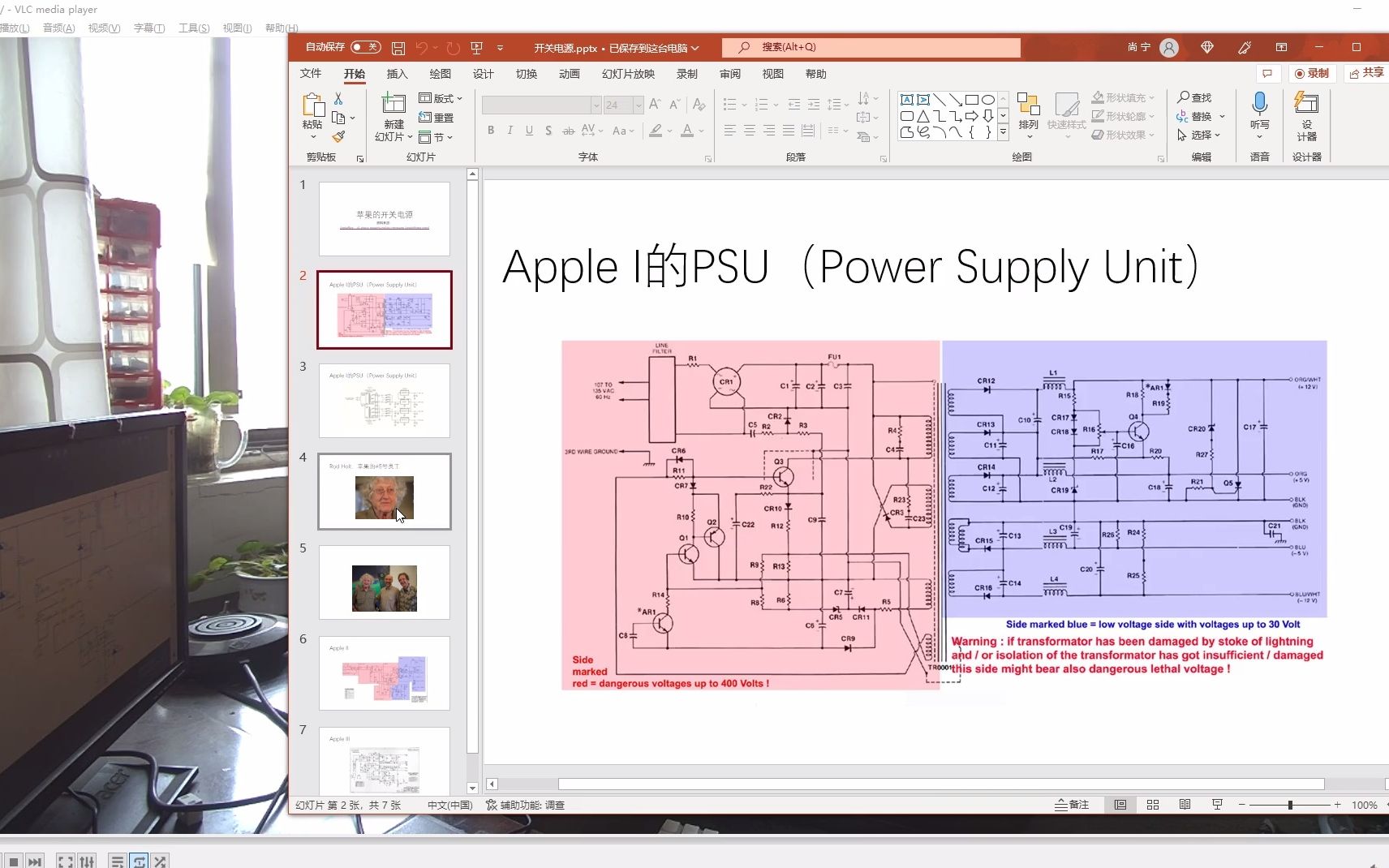Click the 重置 reset slide button
Viewport: 1389px width, 868px height.
[x=436, y=118]
